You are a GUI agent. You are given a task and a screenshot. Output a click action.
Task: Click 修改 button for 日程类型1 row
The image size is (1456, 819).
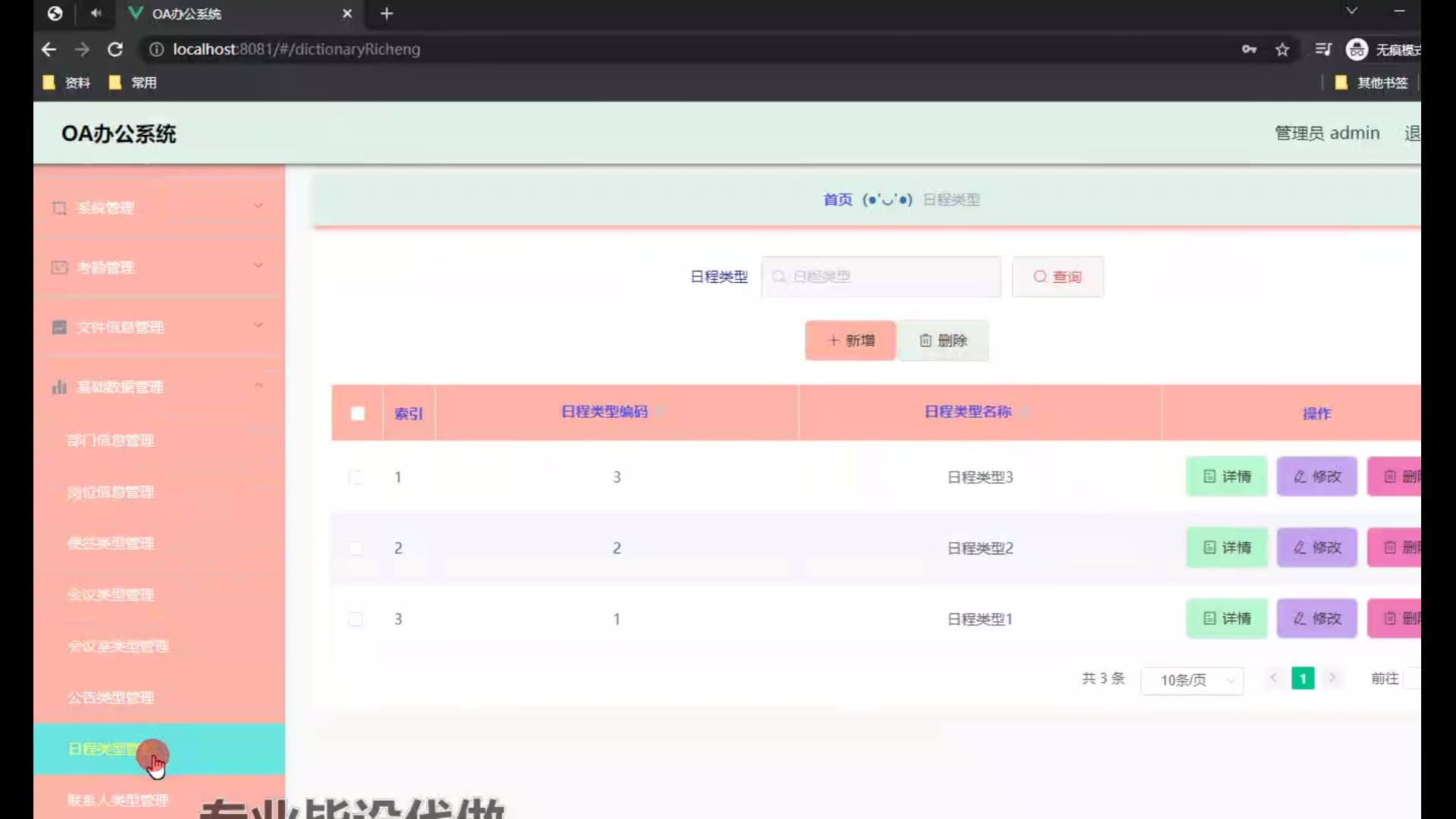pos(1316,619)
